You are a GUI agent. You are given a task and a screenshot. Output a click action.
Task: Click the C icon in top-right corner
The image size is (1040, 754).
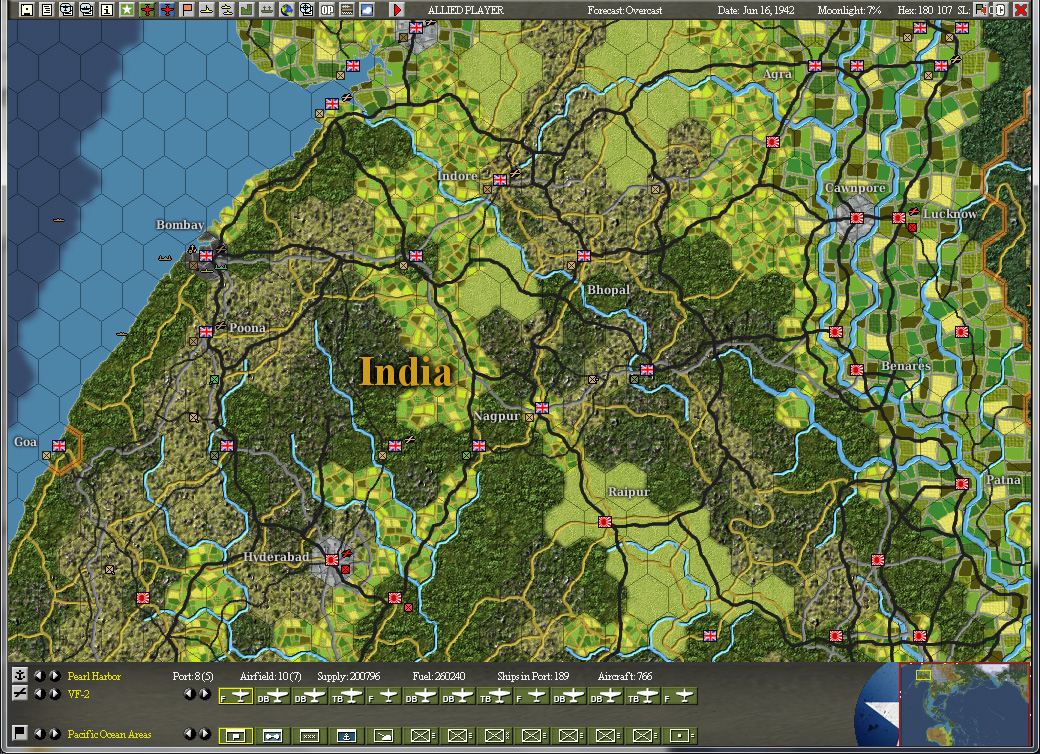(1002, 9)
